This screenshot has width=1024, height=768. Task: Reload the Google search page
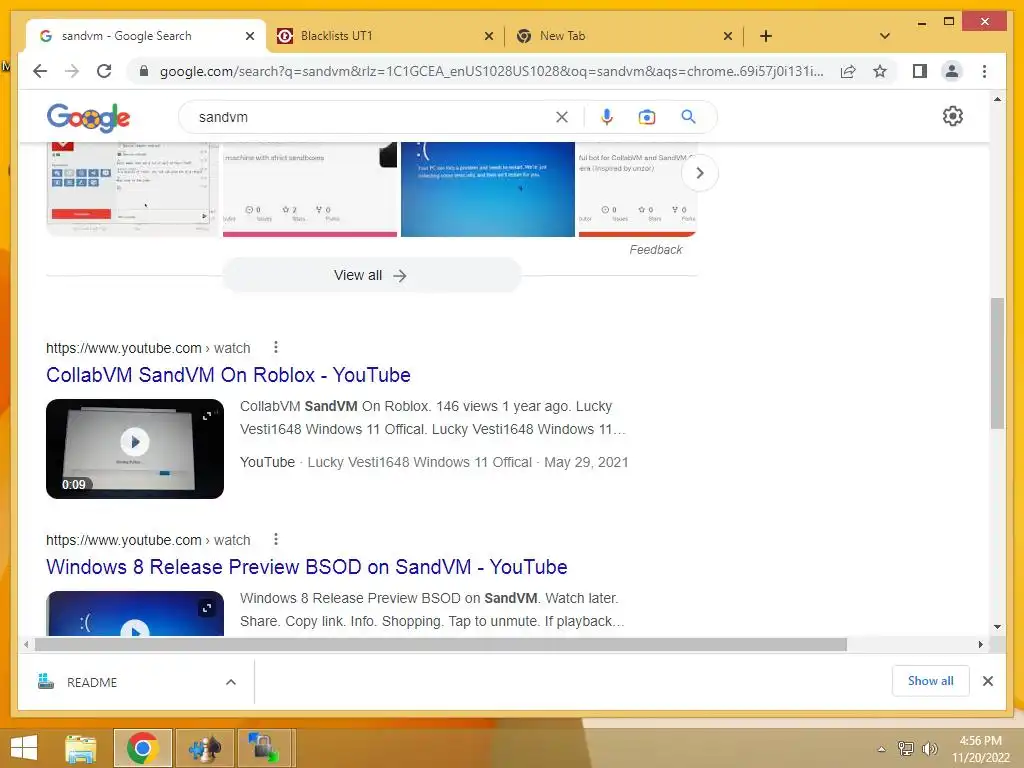[104, 71]
